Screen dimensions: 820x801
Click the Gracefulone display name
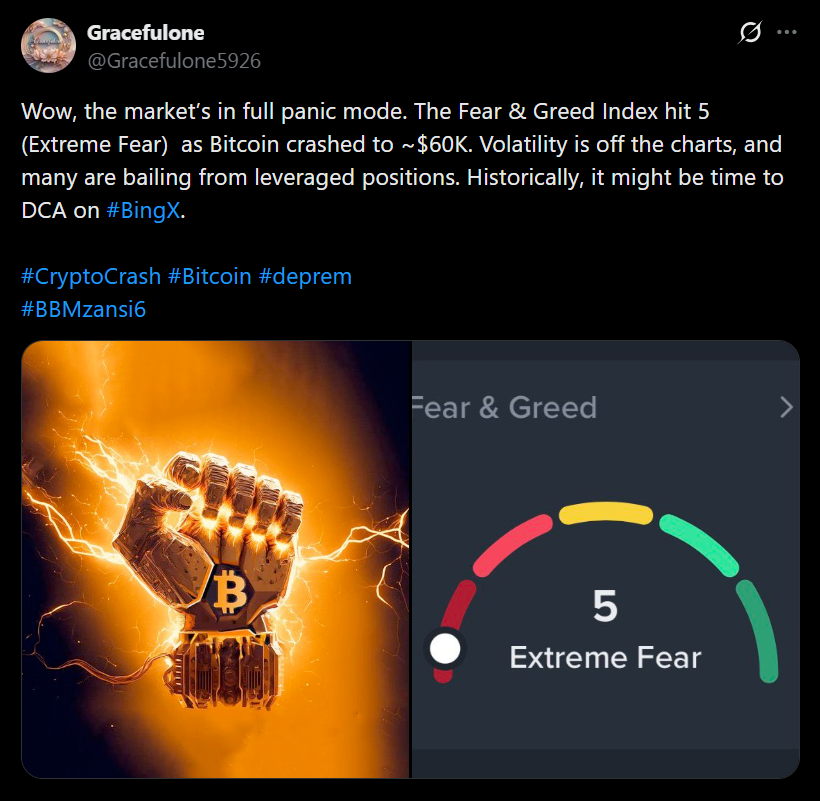[146, 32]
